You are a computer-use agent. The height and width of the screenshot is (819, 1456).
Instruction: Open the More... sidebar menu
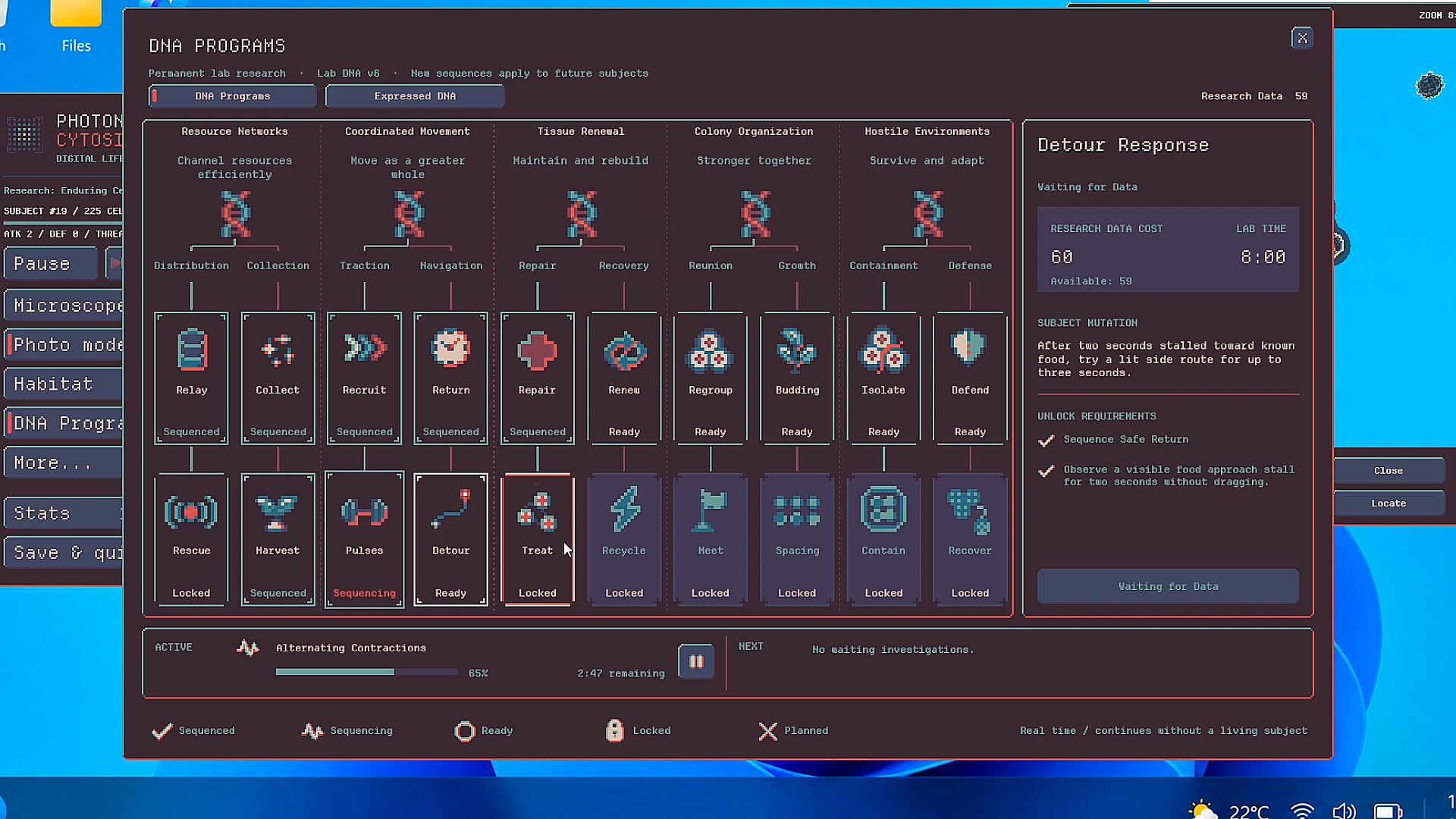[x=64, y=463]
